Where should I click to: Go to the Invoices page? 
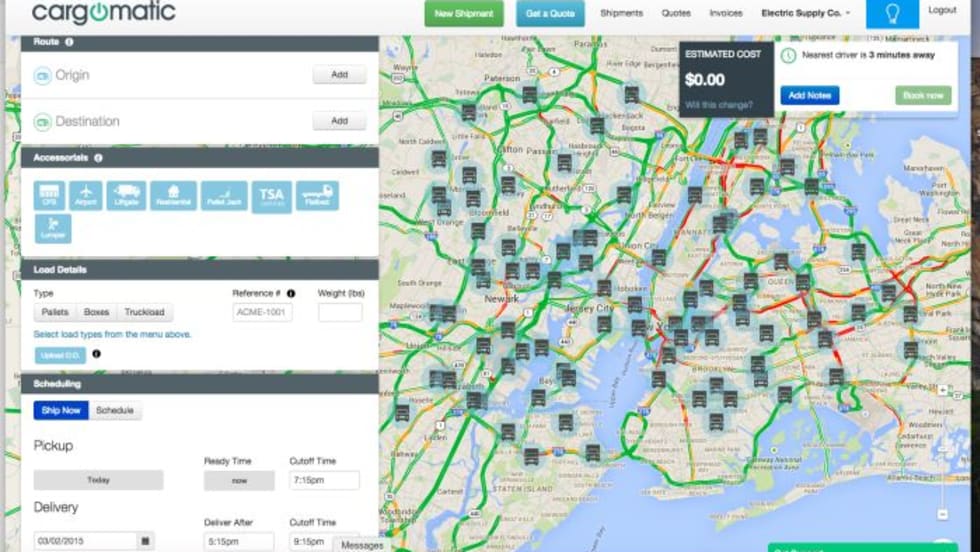726,13
